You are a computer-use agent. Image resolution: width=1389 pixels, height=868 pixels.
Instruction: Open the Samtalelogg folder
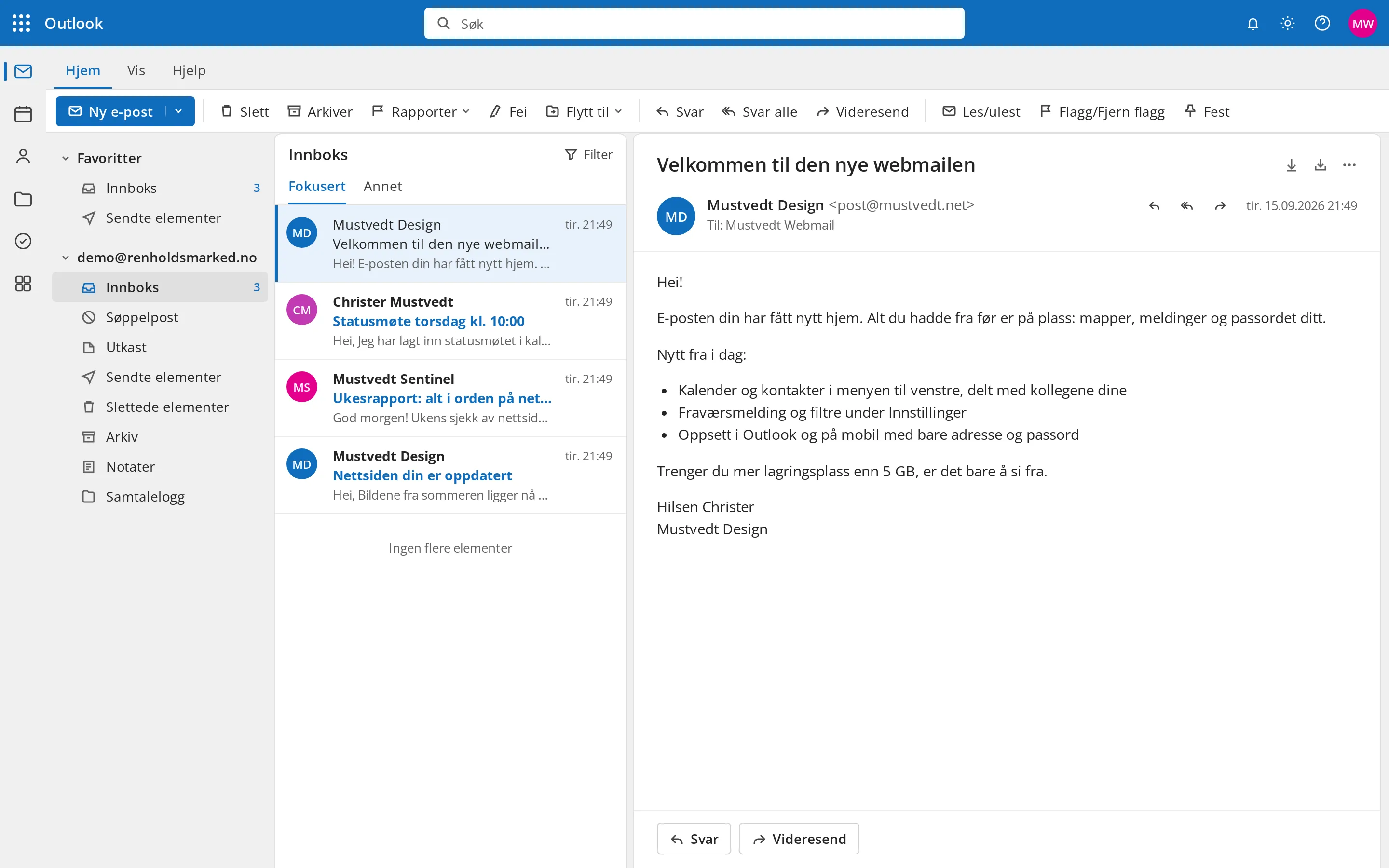click(160, 496)
